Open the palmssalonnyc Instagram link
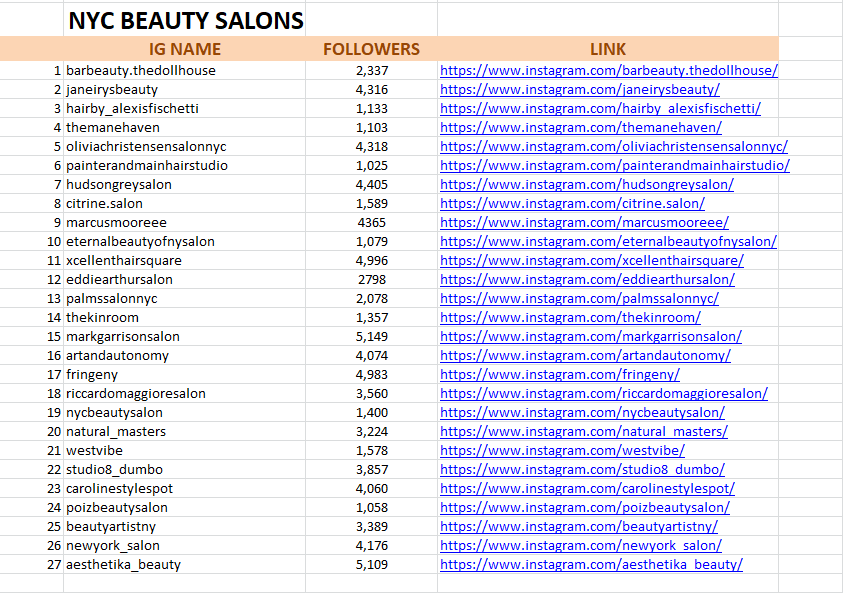This screenshot has height=593, width=843. tap(579, 298)
